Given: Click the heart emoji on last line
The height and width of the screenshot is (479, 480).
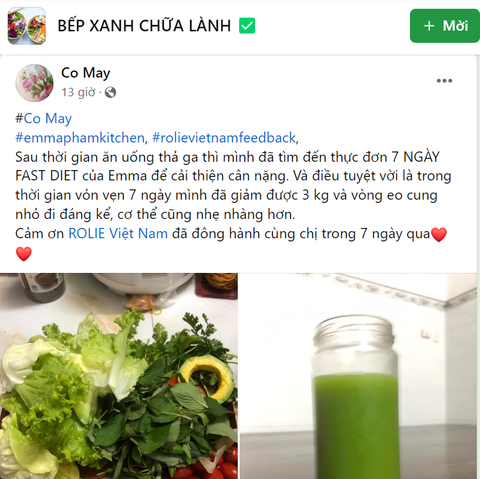Looking at the screenshot, I should pyautogui.click(x=24, y=254).
